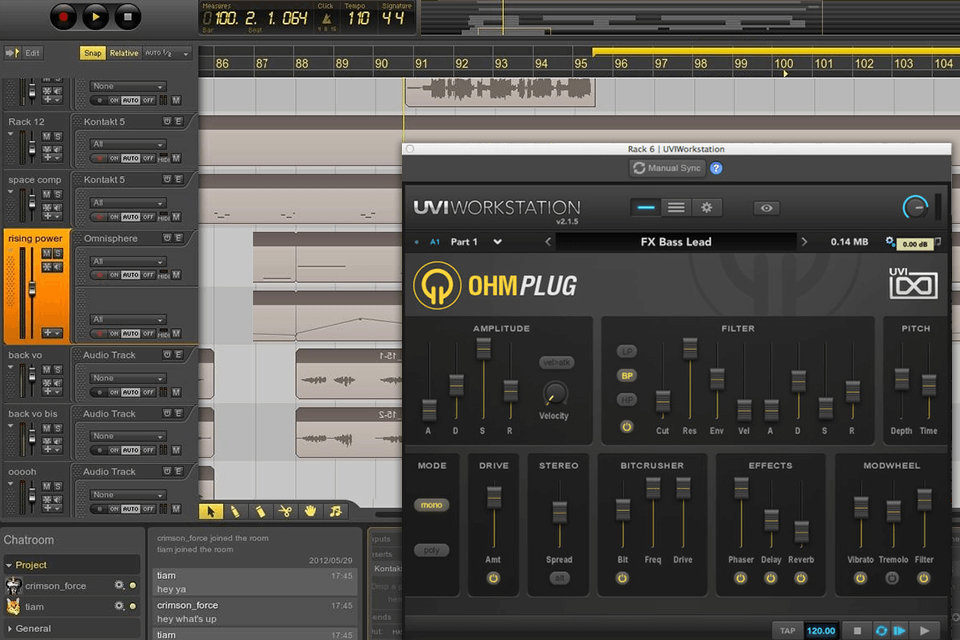
Task: Expand the Rack 12 track triangle
Action: coord(10,134)
